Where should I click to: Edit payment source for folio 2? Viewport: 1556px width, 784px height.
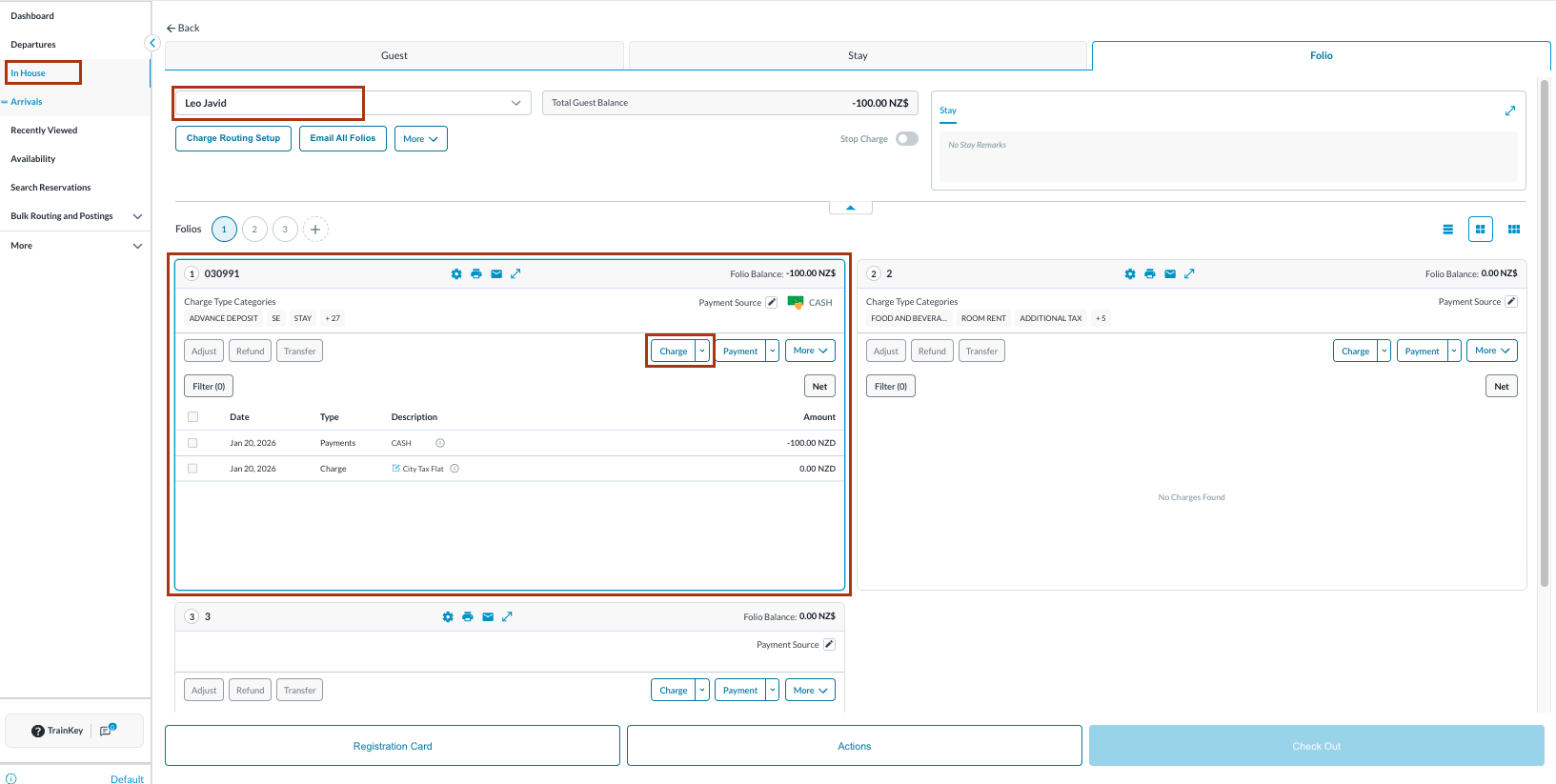point(1511,302)
